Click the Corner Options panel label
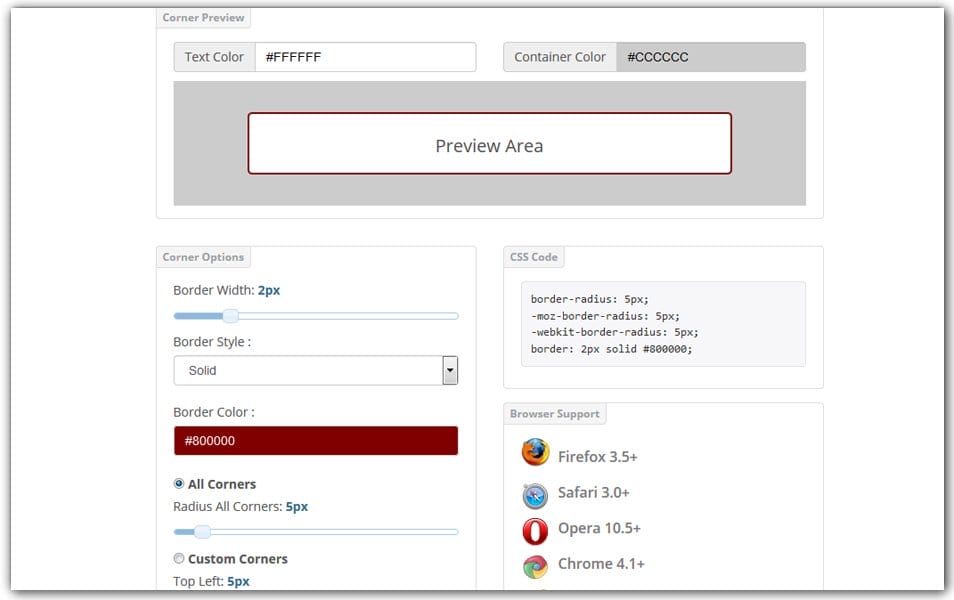The image size is (954, 600). [x=203, y=257]
